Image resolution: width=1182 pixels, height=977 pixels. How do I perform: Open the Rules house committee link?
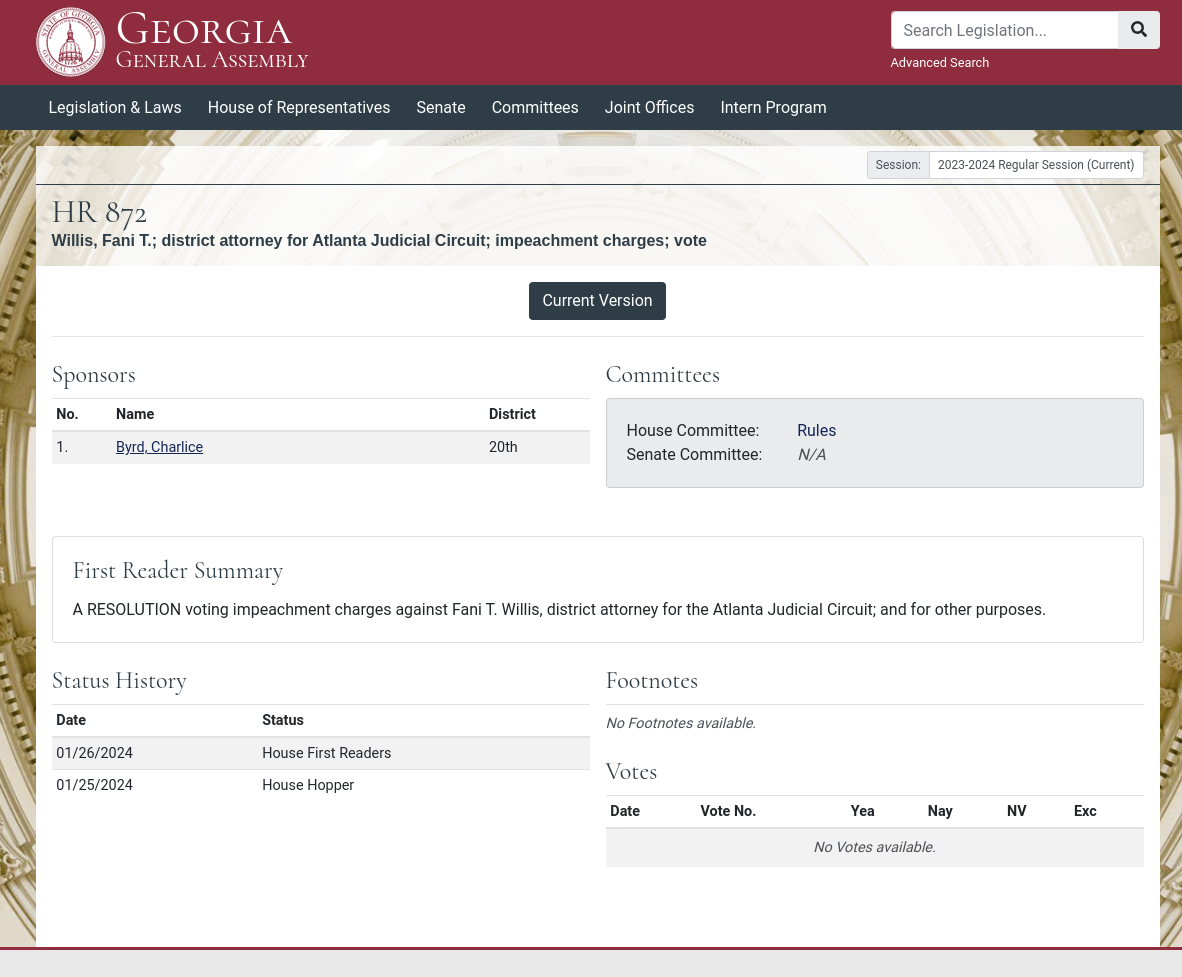(816, 430)
